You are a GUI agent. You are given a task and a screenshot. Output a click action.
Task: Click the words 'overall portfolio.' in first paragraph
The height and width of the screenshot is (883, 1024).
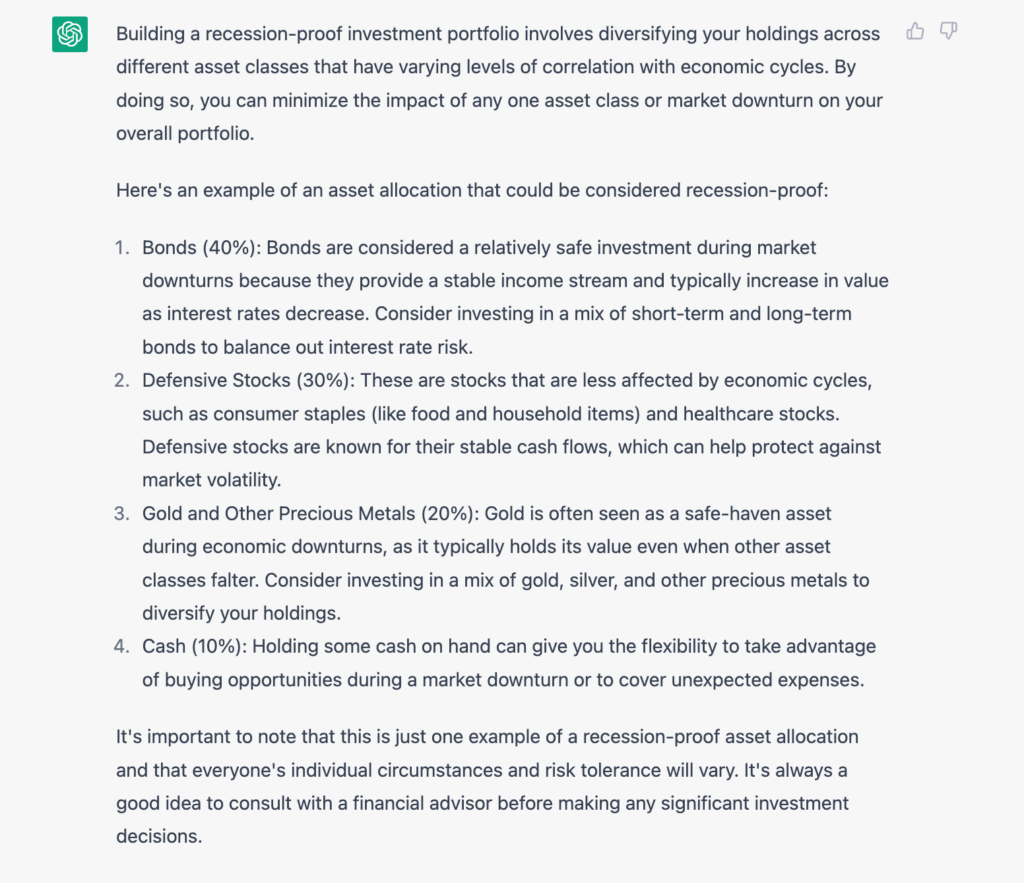(185, 133)
